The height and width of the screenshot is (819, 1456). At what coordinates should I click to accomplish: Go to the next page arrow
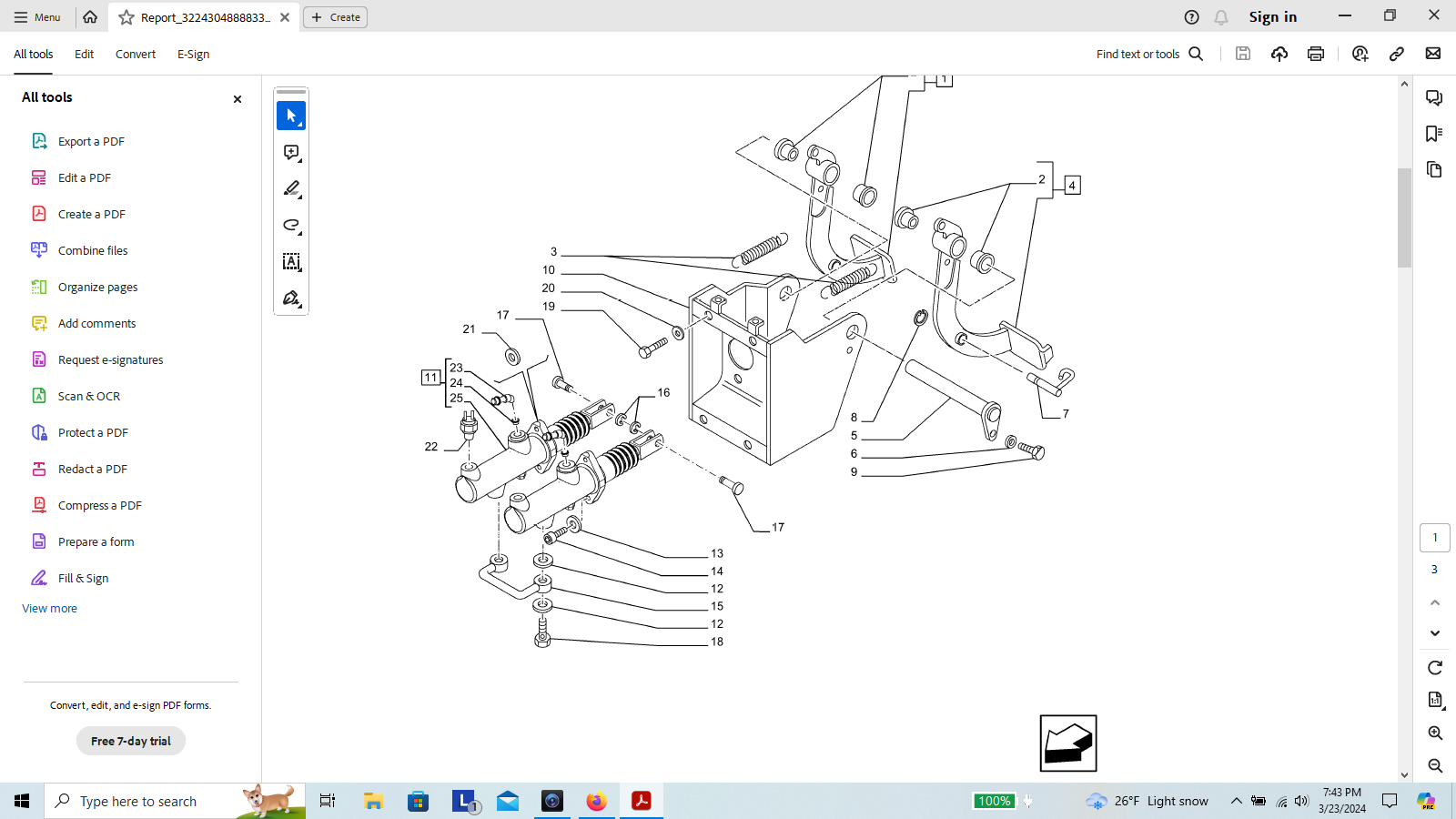[x=1435, y=633]
